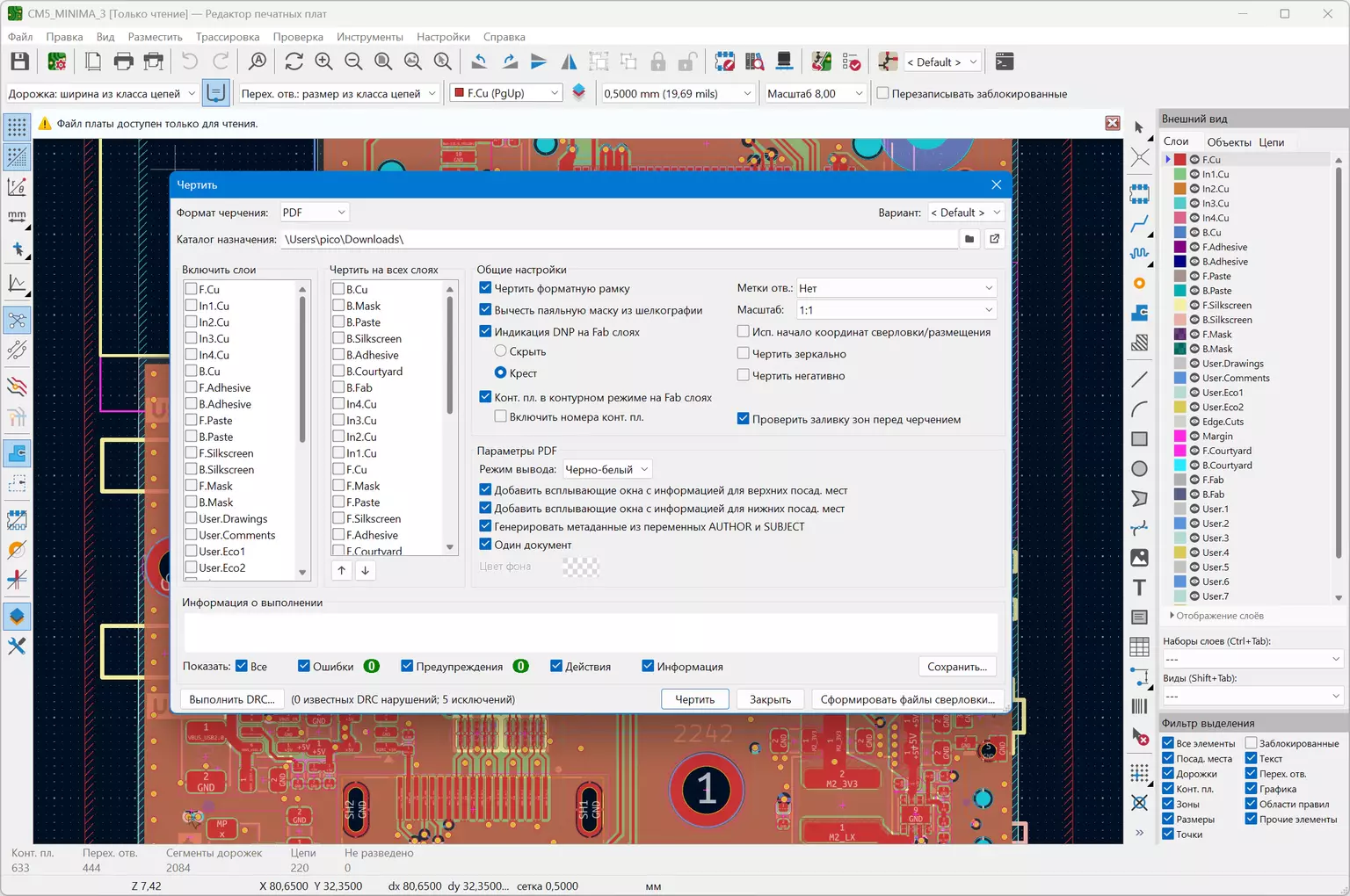Select the Draw circle tool

point(1139,469)
